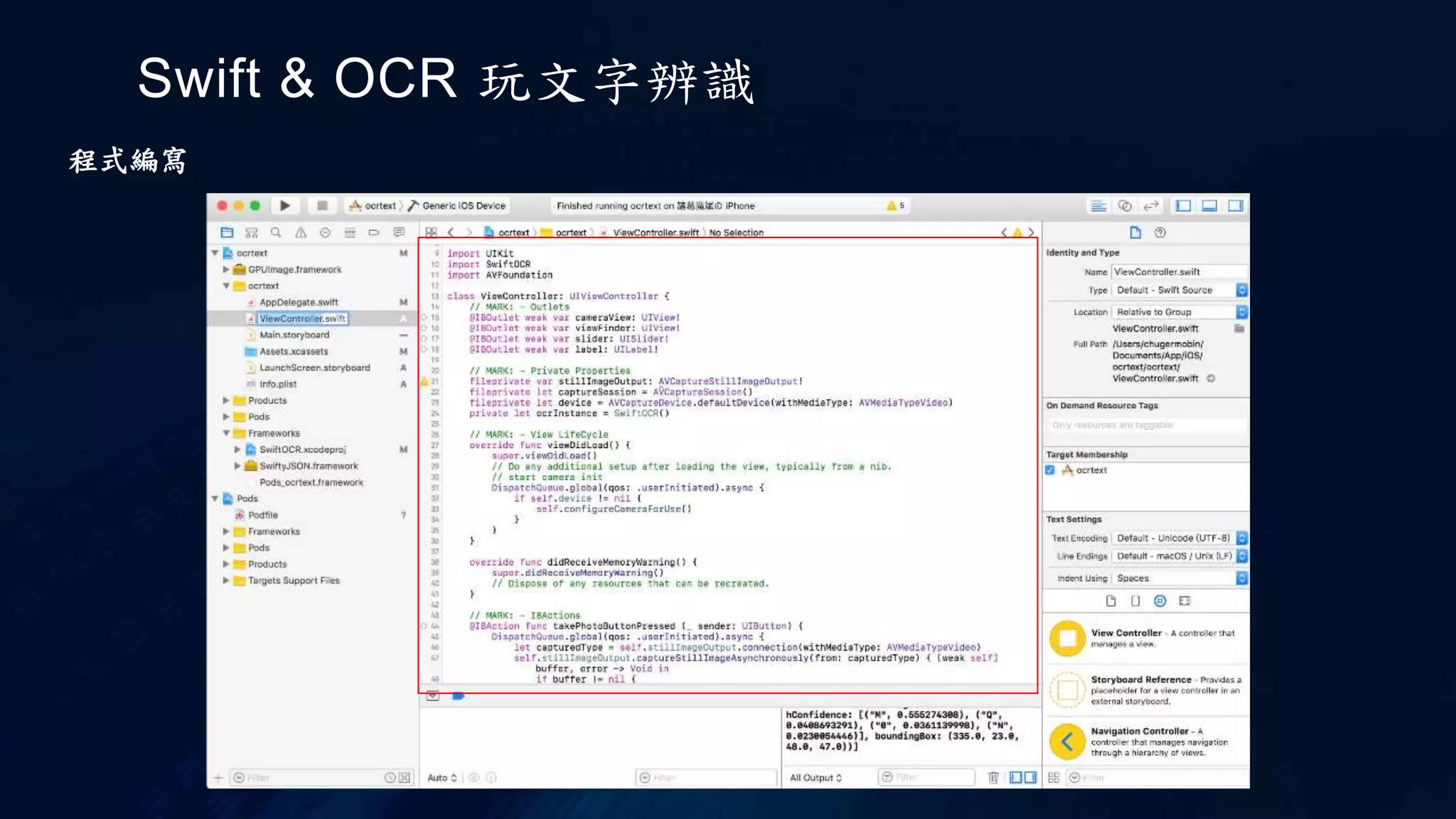Collapse the Pods project root
Viewport: 1456px width, 819px height.
tap(215, 498)
